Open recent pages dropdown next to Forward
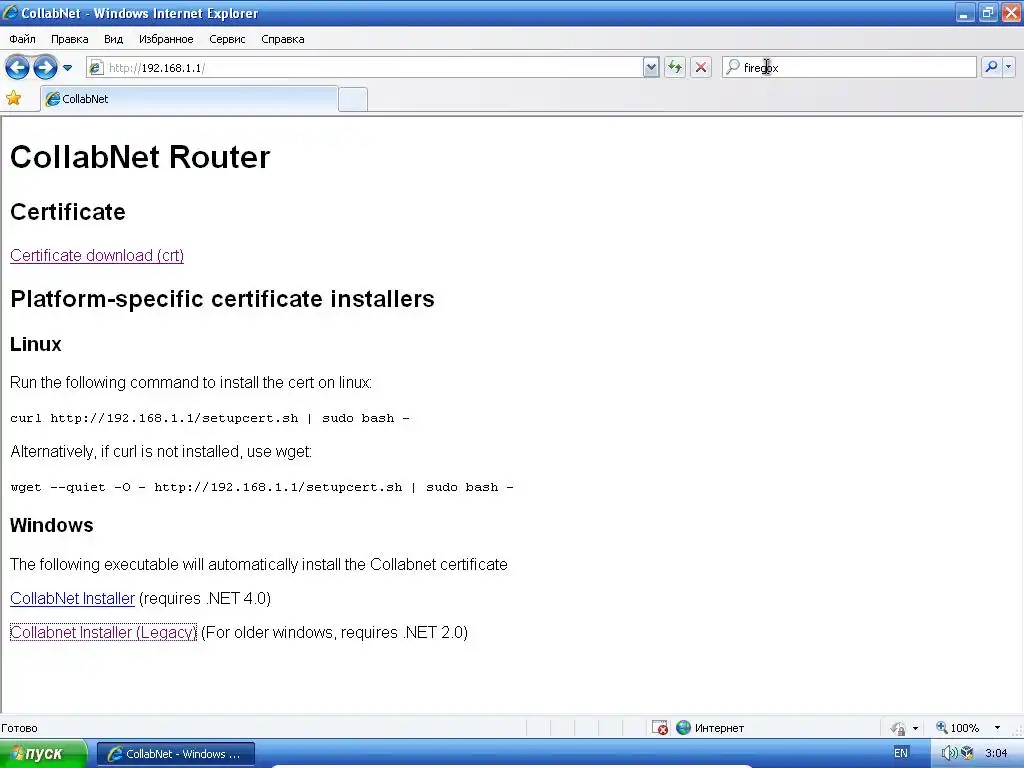The height and width of the screenshot is (768, 1024). pos(67,67)
